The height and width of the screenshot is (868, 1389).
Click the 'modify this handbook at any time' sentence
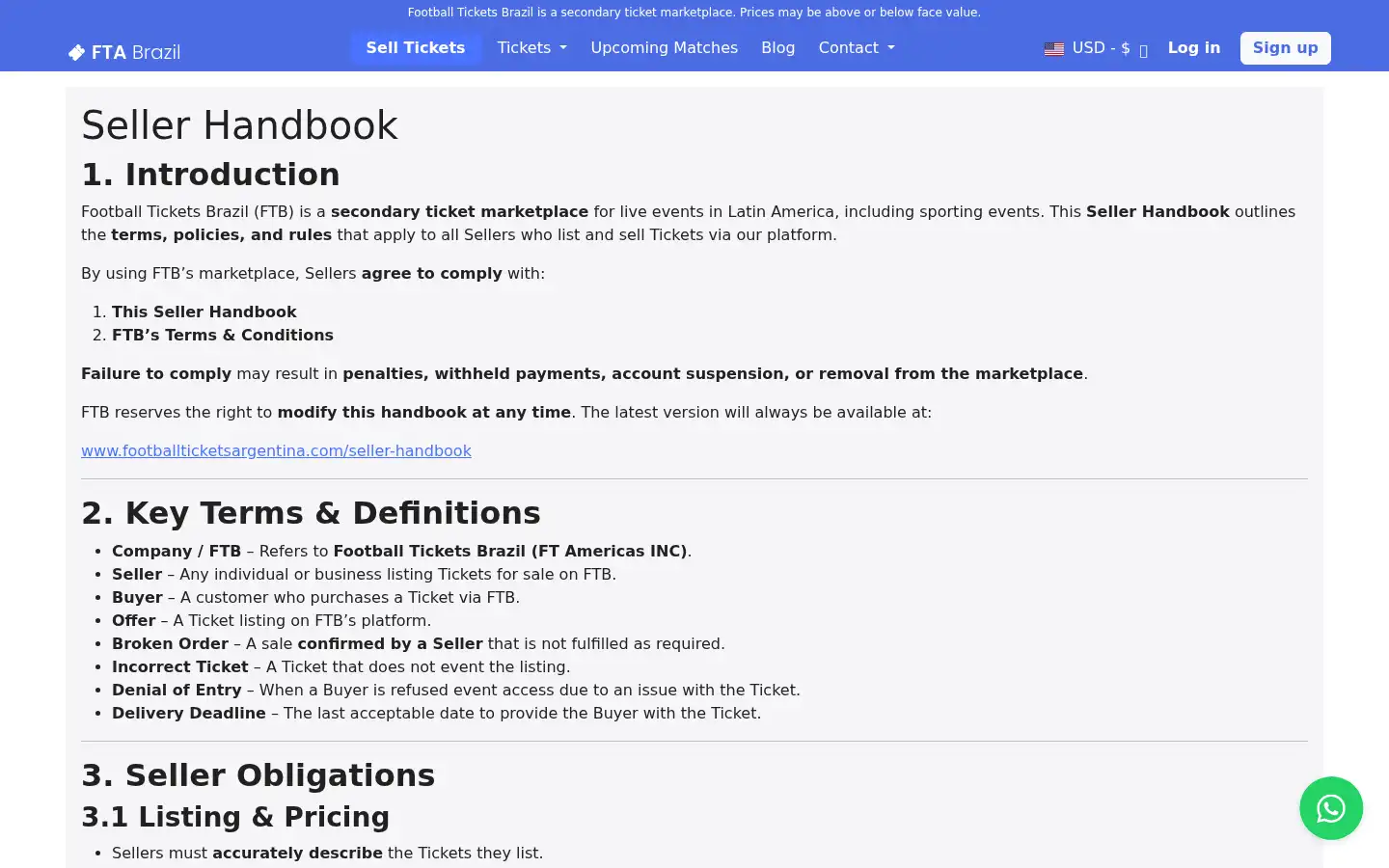[x=506, y=412]
